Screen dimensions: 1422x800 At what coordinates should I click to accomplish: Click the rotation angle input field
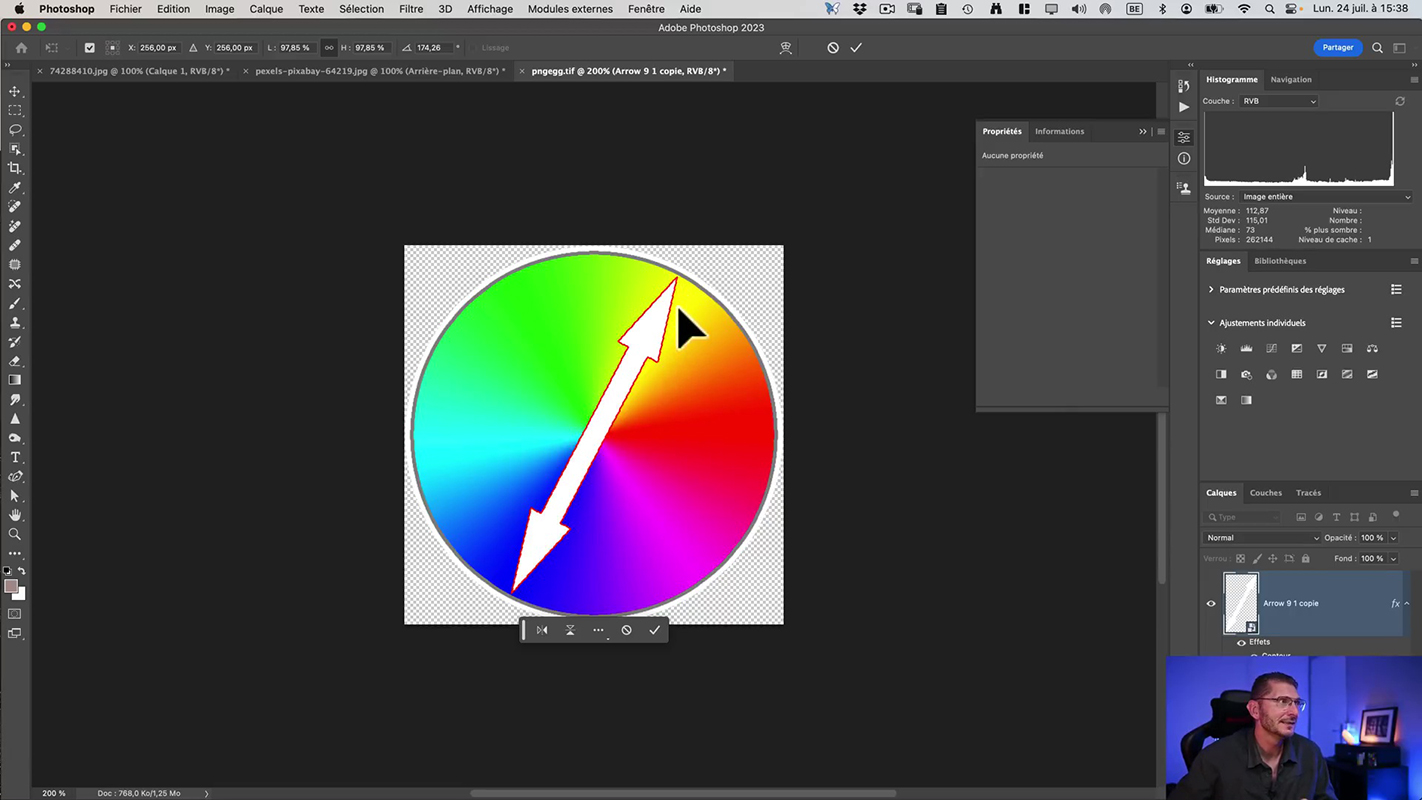431,48
